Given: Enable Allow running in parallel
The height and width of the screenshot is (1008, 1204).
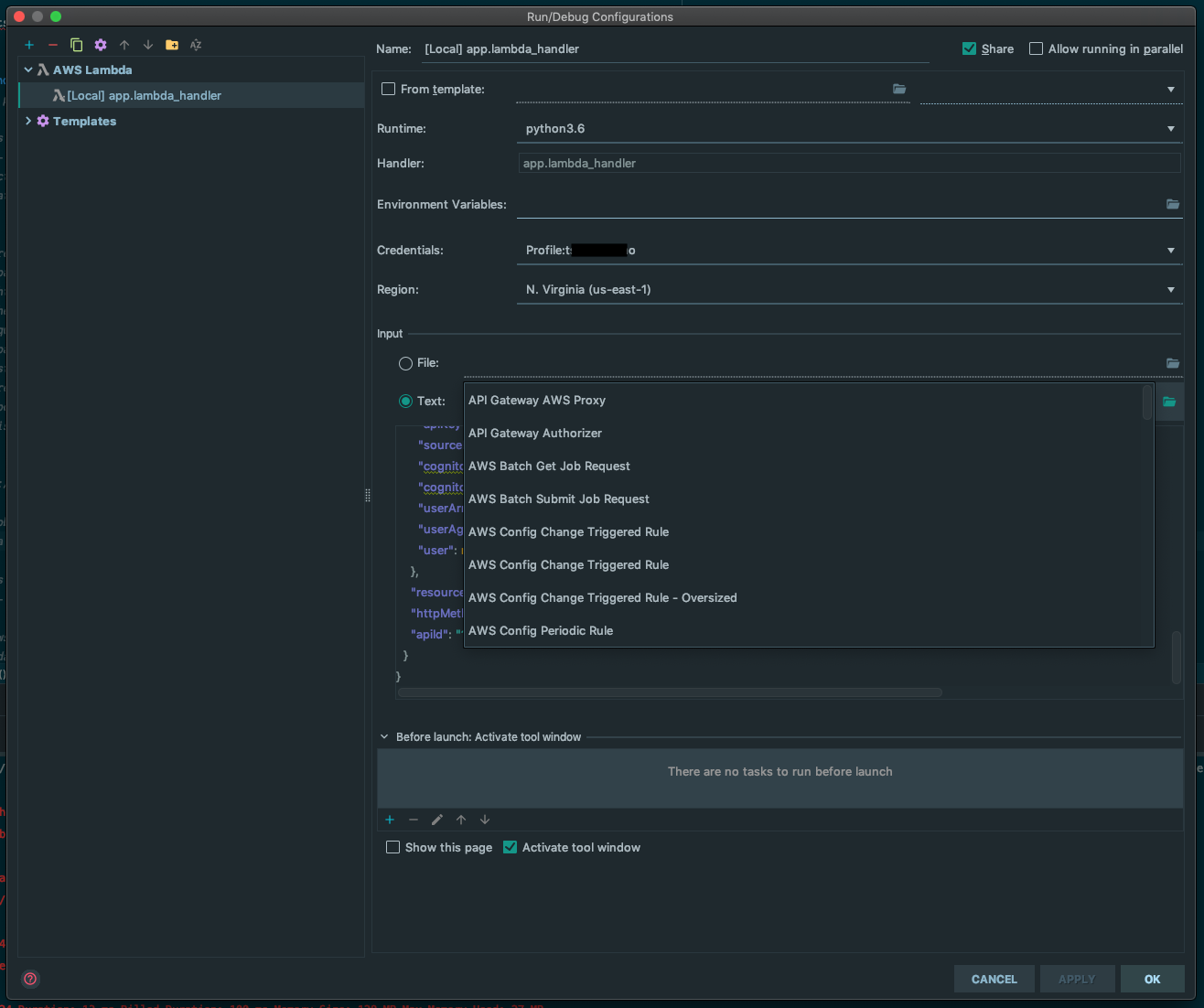Looking at the screenshot, I should (x=1036, y=48).
